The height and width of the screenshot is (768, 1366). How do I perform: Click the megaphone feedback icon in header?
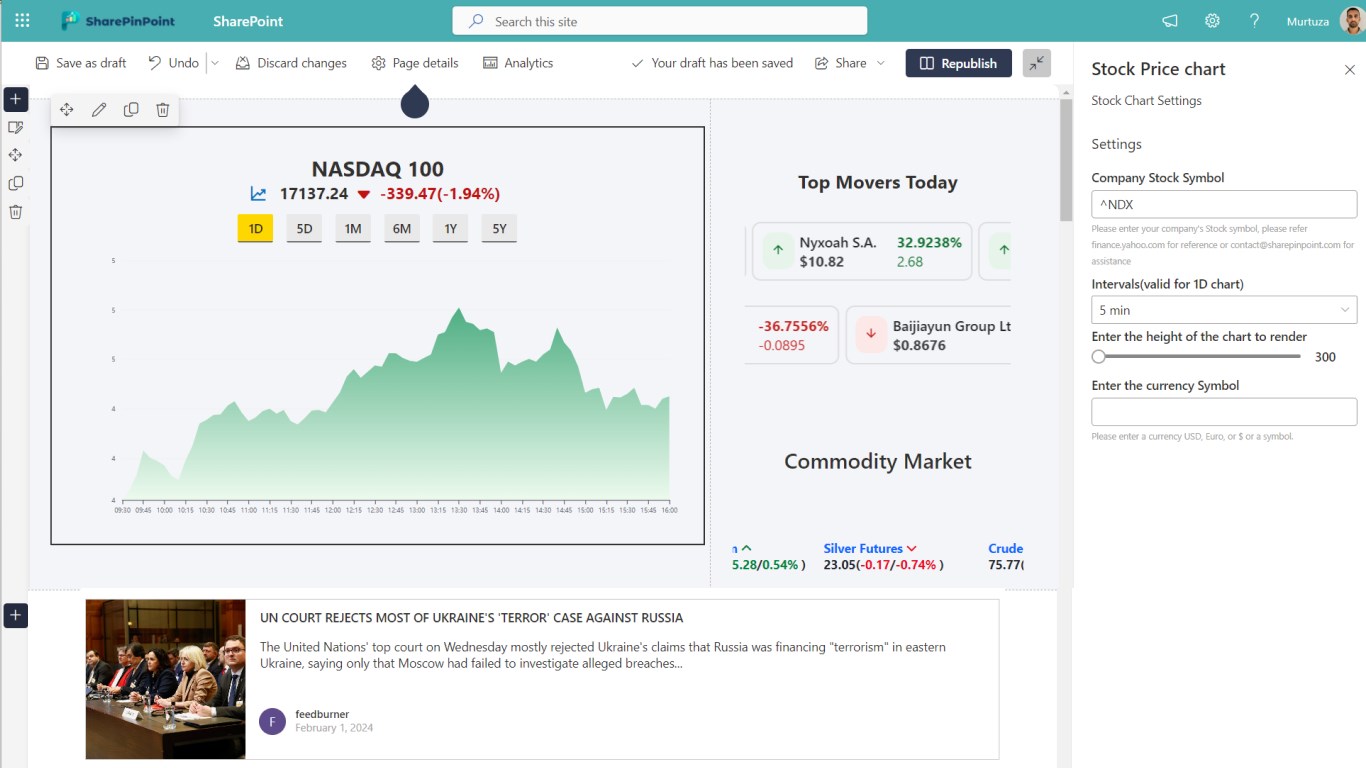tap(1169, 21)
